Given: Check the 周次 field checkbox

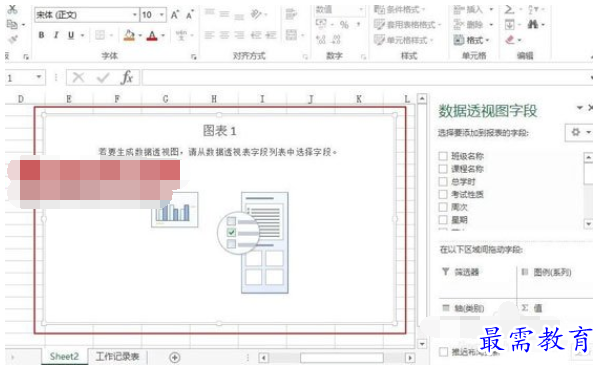Looking at the screenshot, I should [x=443, y=207].
